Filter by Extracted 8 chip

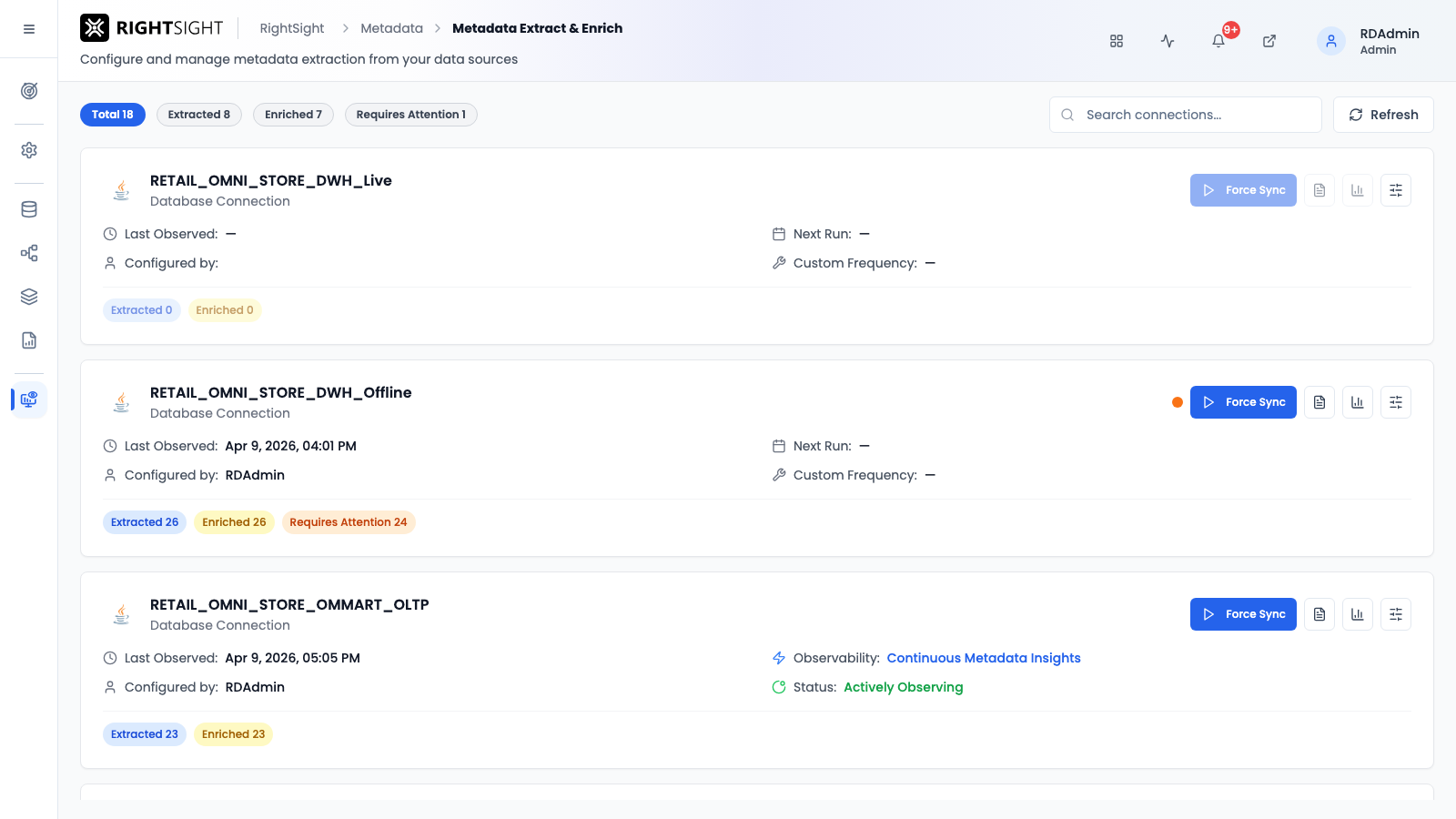coord(199,115)
